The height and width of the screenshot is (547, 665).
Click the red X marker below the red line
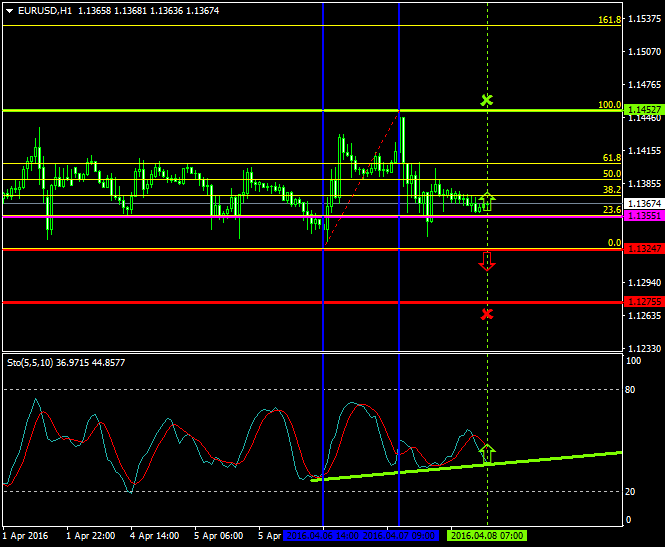(x=487, y=314)
